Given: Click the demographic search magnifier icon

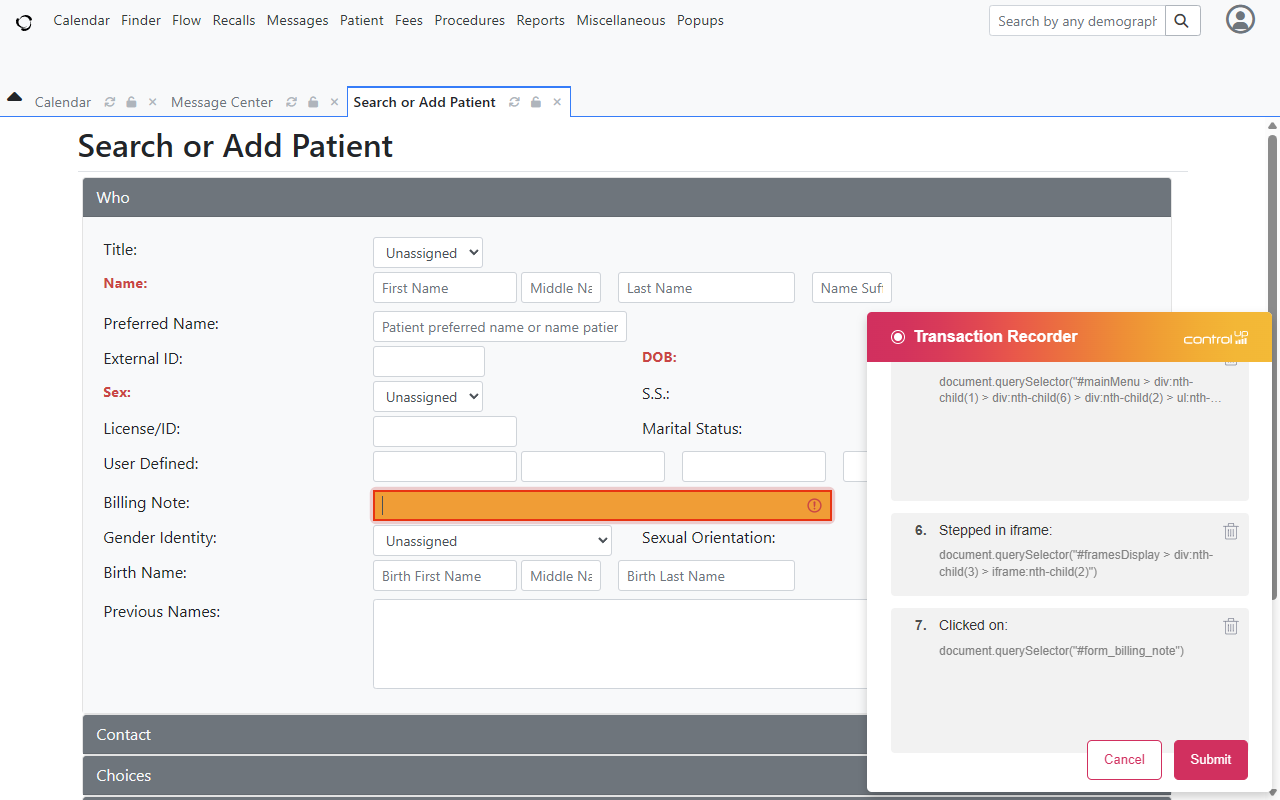Looking at the screenshot, I should (1182, 20).
